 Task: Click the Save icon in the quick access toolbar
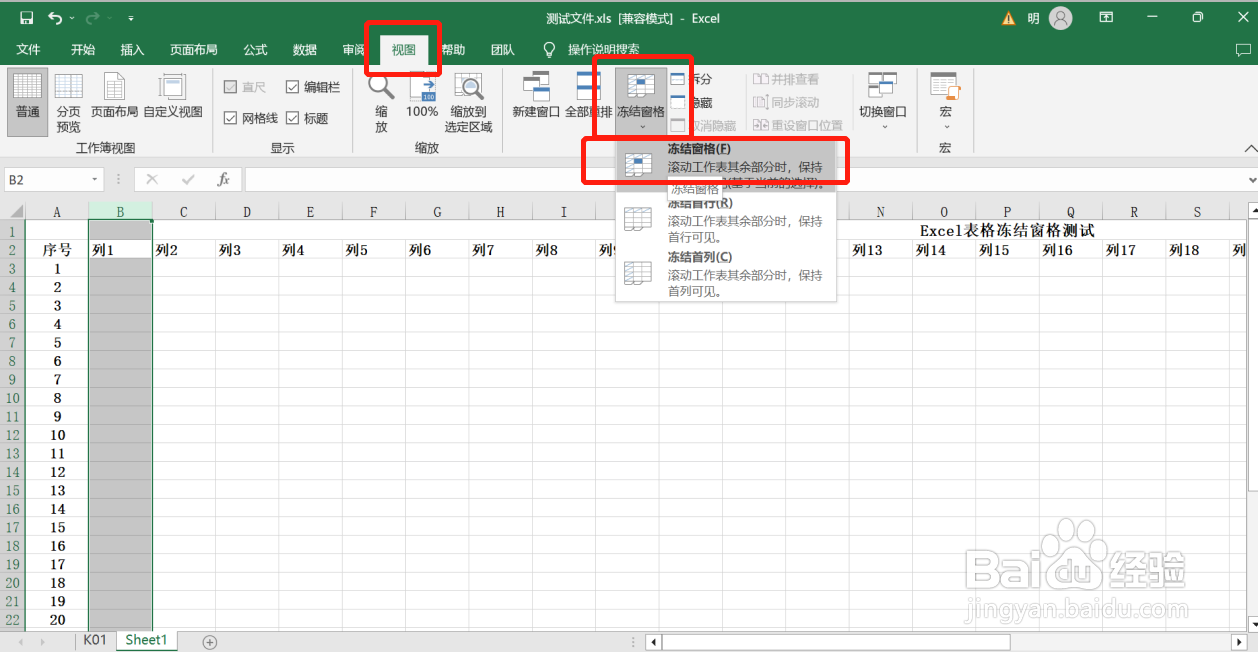pos(26,18)
